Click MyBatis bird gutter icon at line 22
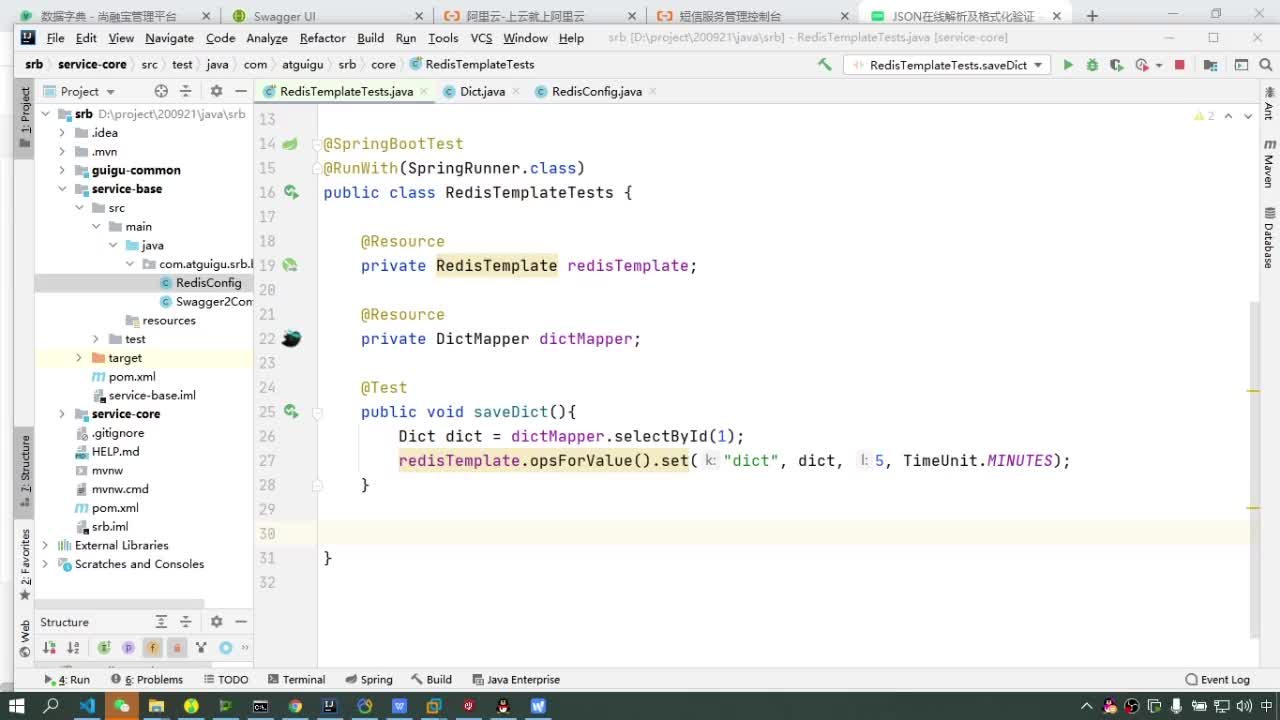Viewport: 1280px width, 720px height. [x=291, y=338]
